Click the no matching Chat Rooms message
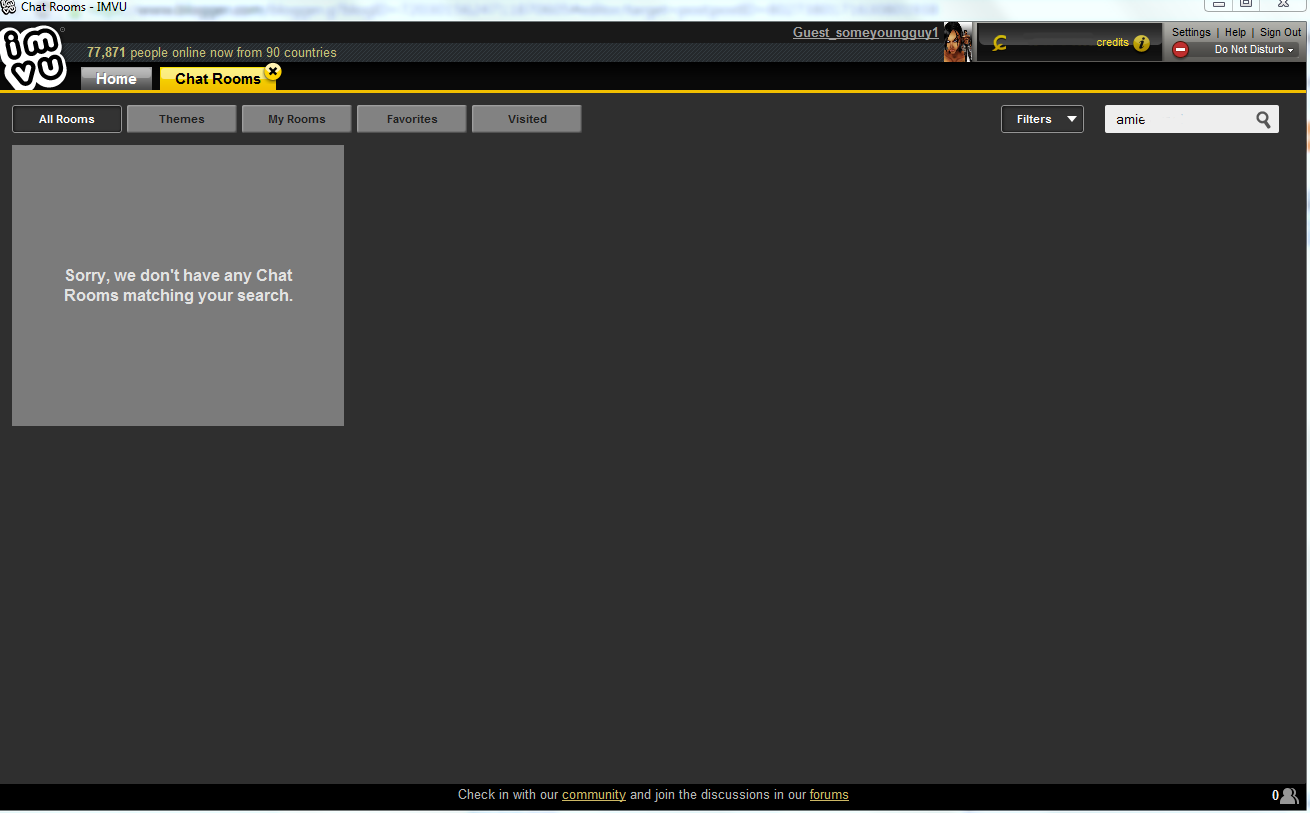The height and width of the screenshot is (813, 1310). point(179,285)
